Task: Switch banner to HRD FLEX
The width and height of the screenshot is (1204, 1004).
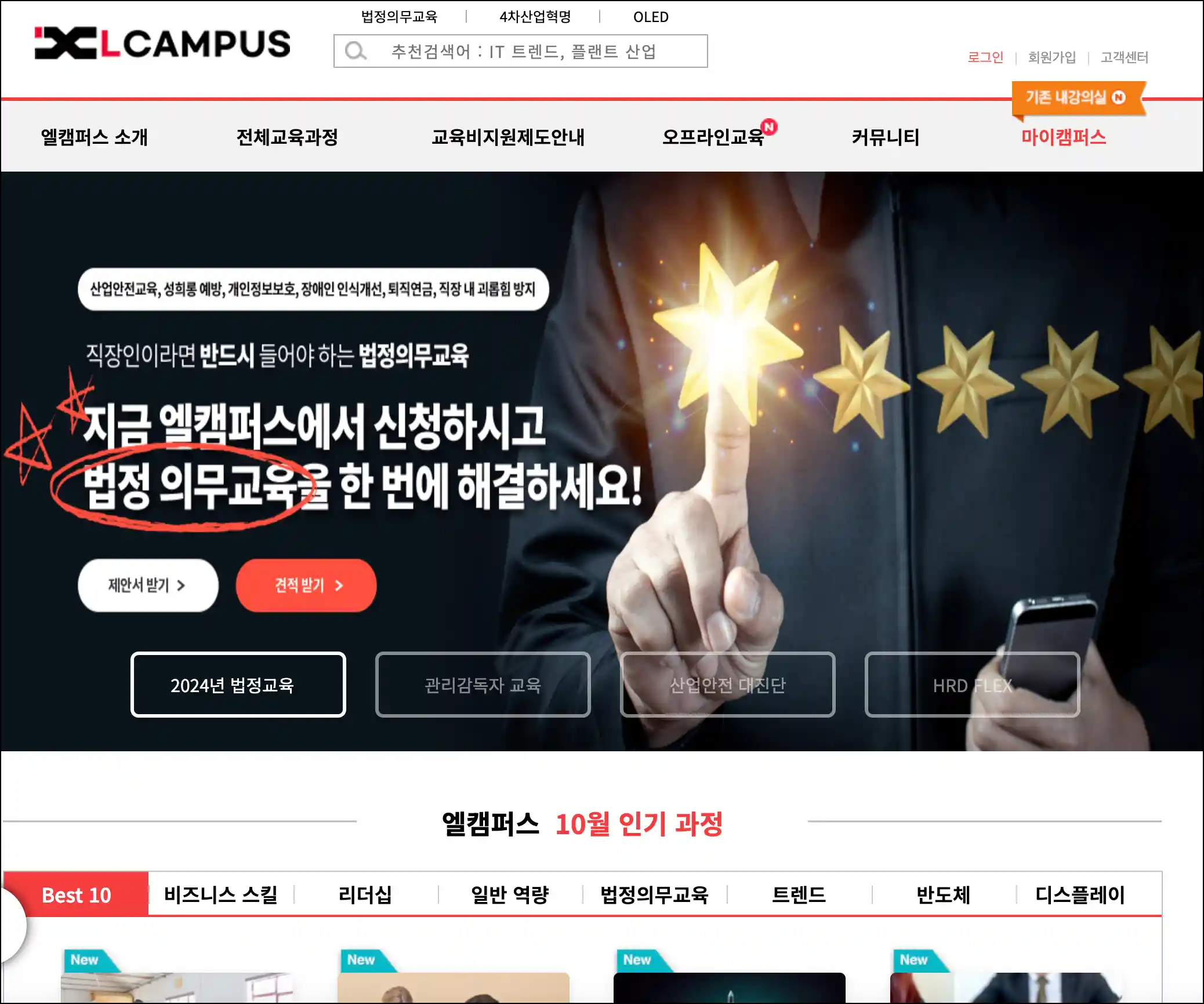Action: 972,685
